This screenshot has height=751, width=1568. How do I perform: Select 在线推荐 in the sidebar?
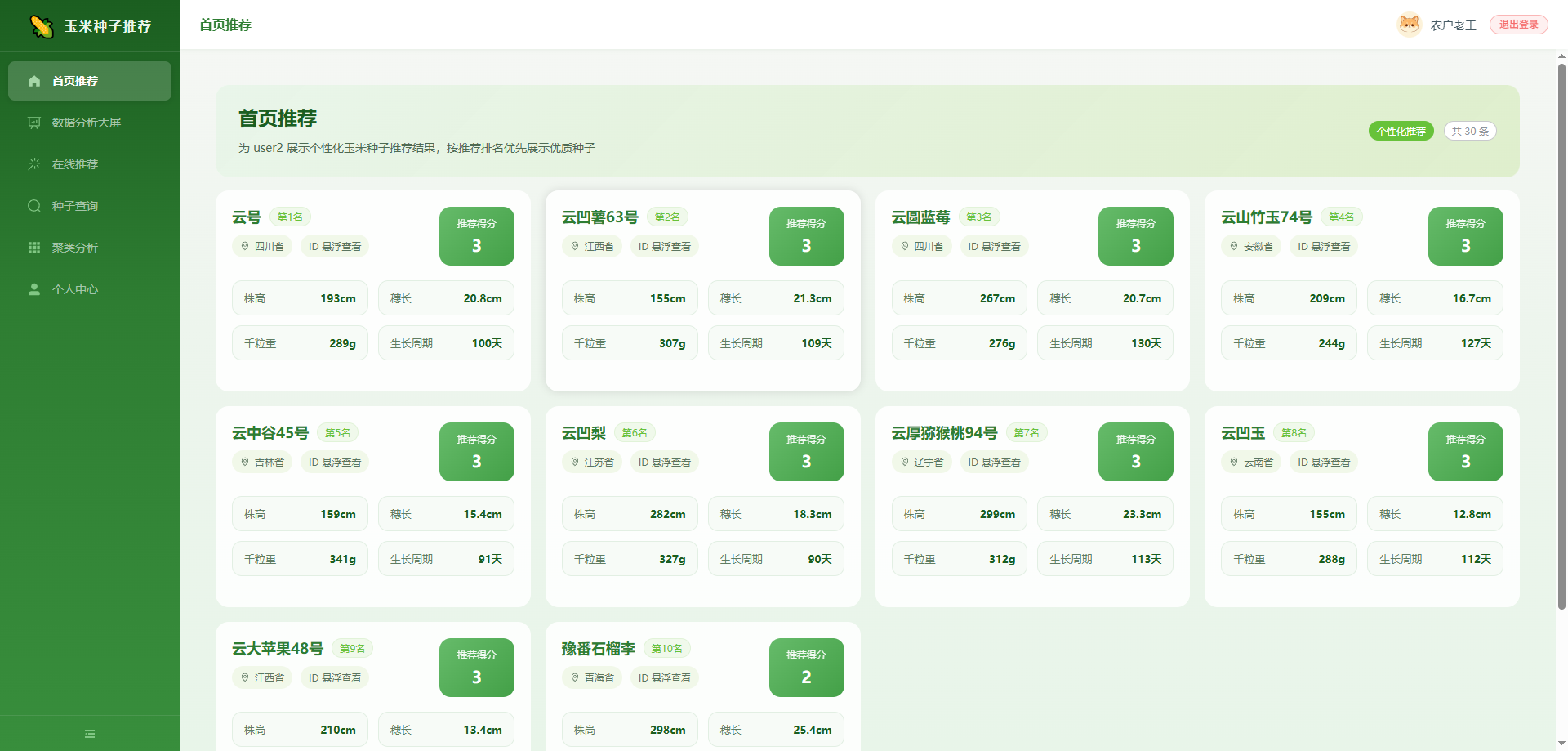click(90, 164)
